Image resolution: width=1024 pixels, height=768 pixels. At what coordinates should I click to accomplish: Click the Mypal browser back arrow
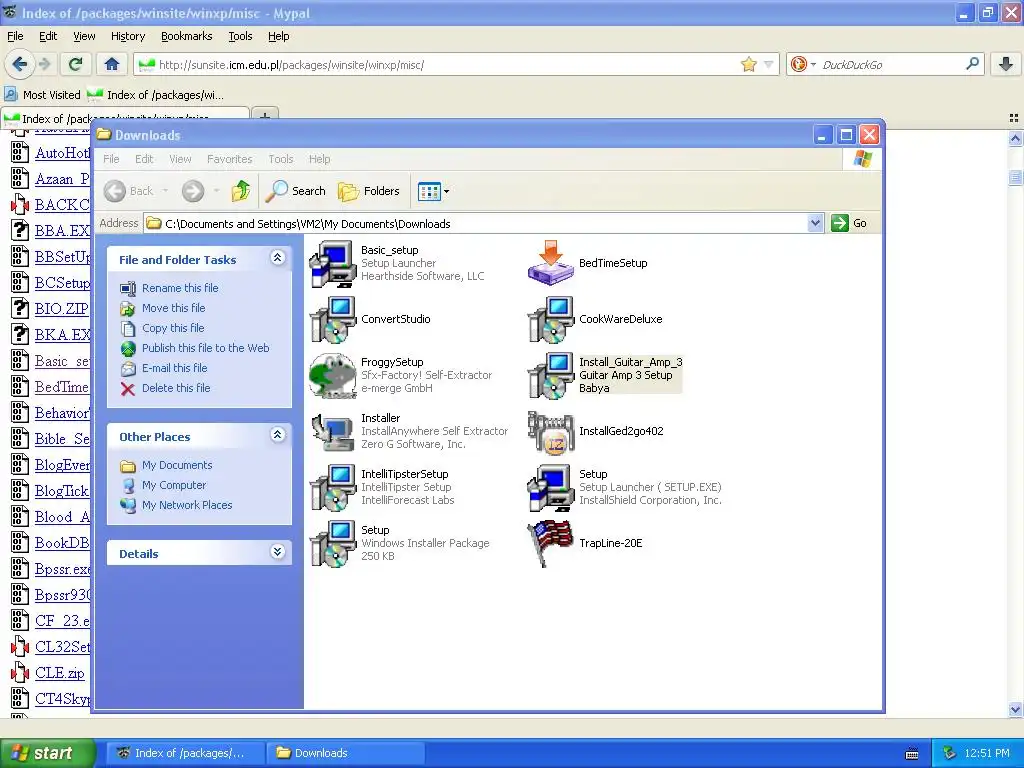20,64
